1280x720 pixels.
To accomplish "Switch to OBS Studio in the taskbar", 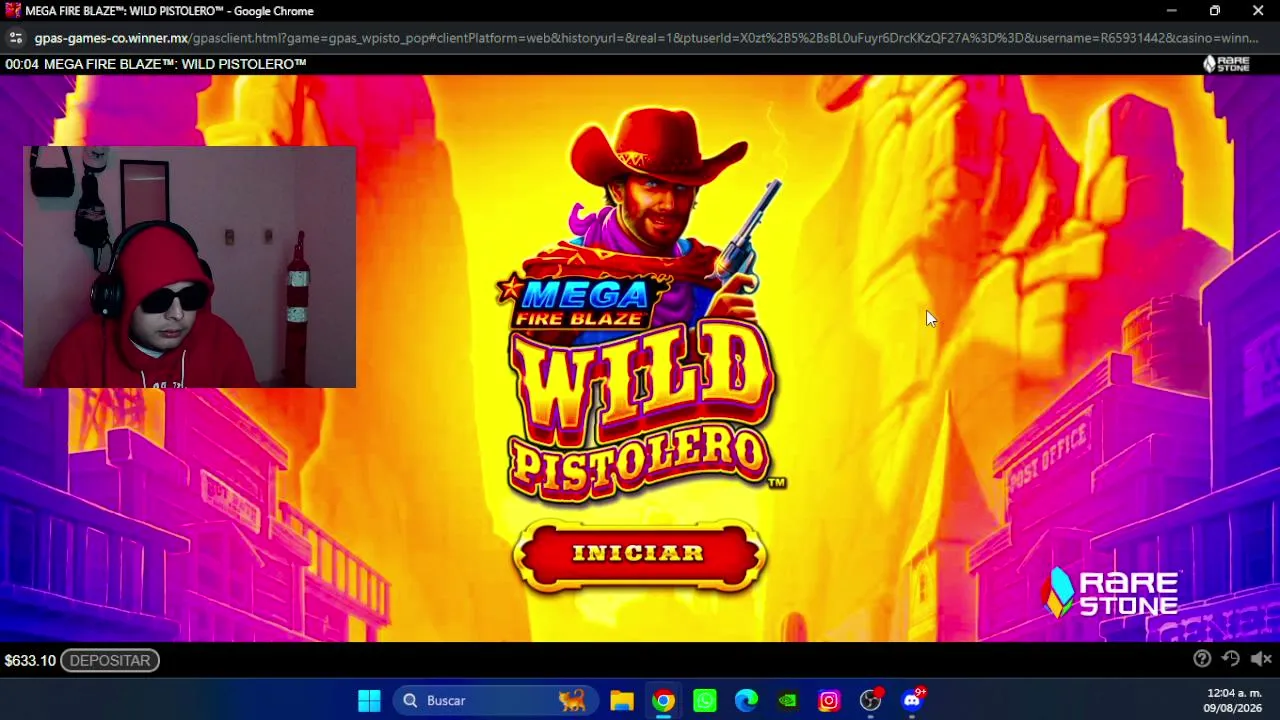I will [871, 701].
